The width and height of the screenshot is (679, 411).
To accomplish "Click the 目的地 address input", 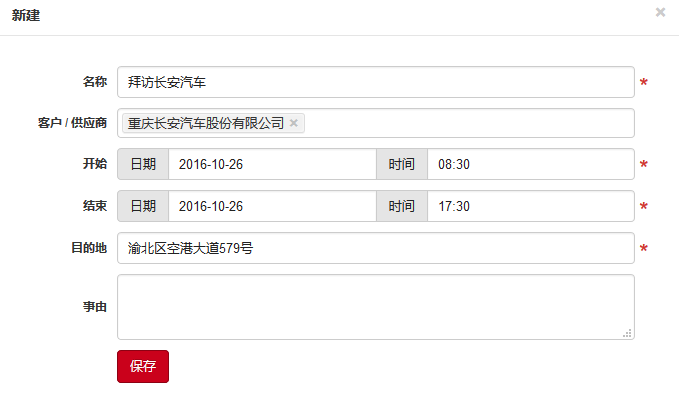I will click(x=375, y=248).
